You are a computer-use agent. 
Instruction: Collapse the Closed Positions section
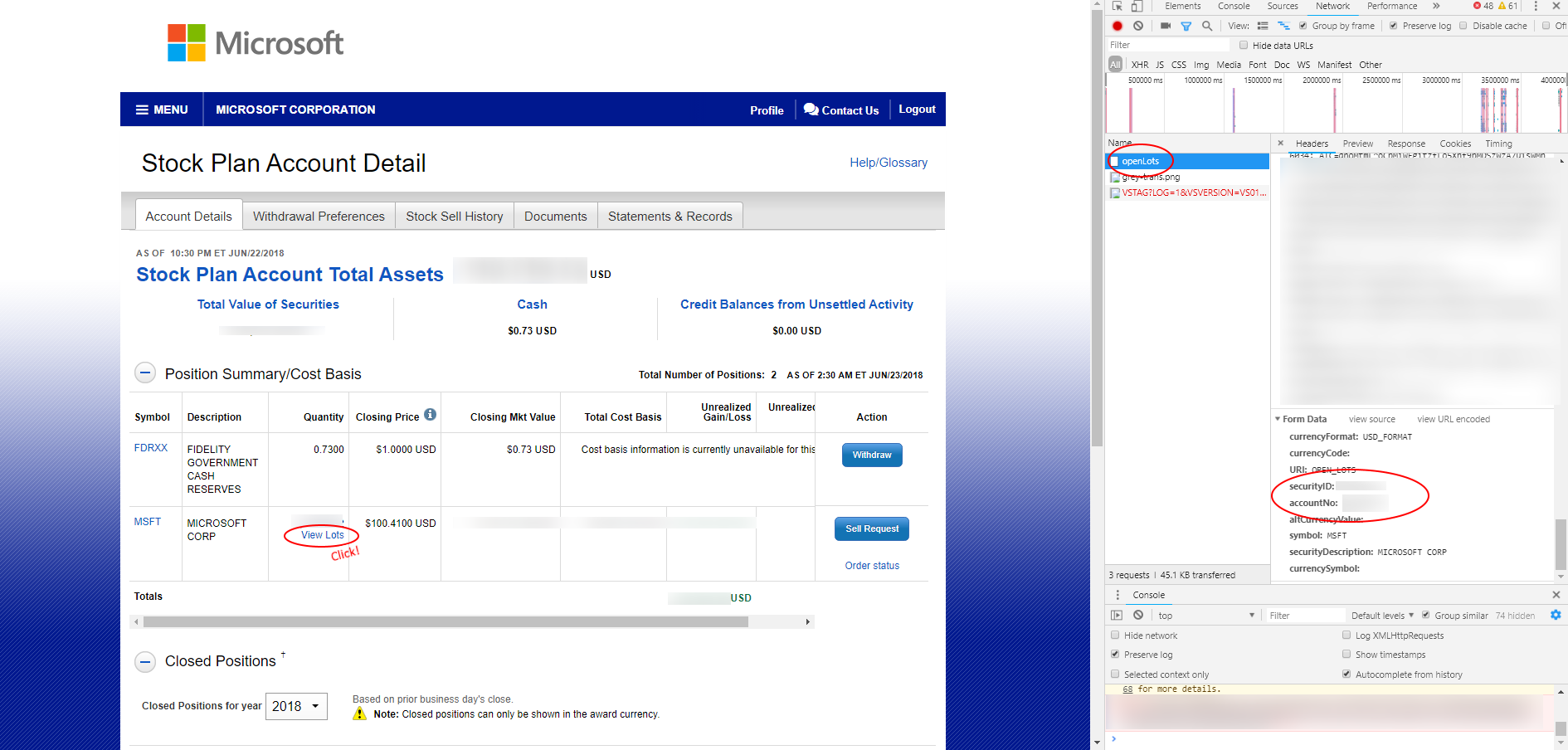145,662
